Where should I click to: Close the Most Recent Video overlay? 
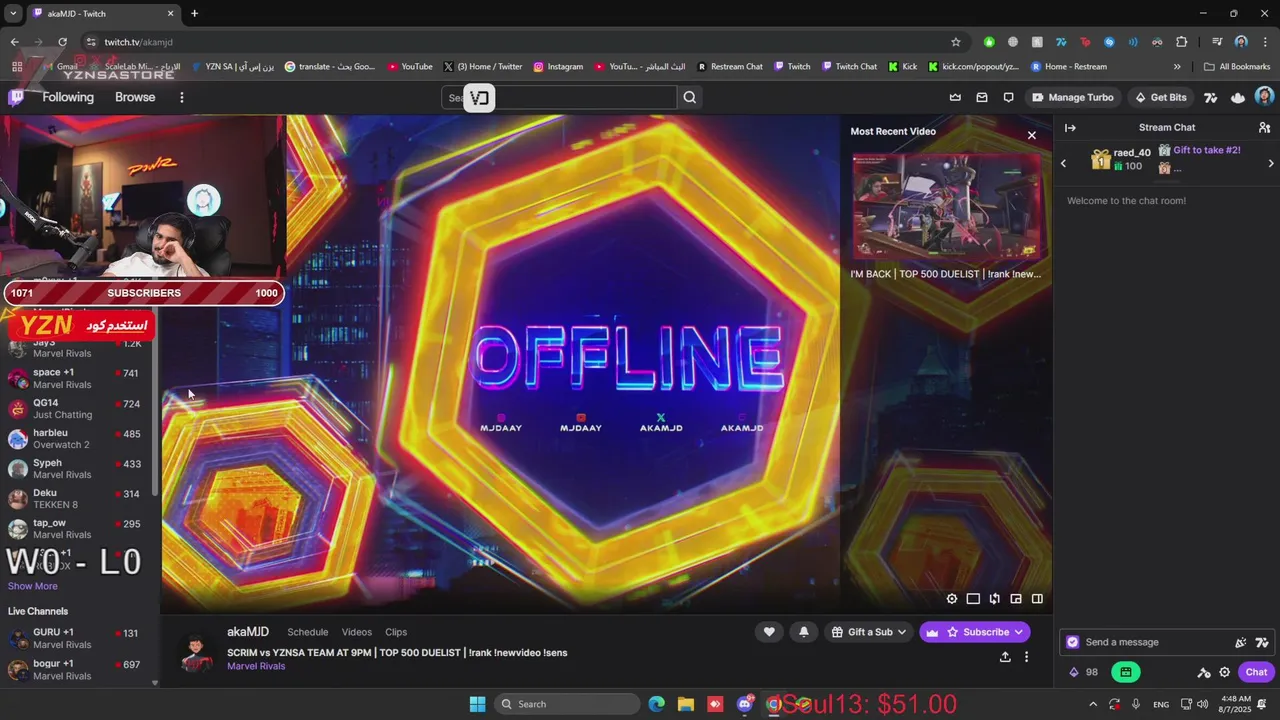tap(1032, 135)
